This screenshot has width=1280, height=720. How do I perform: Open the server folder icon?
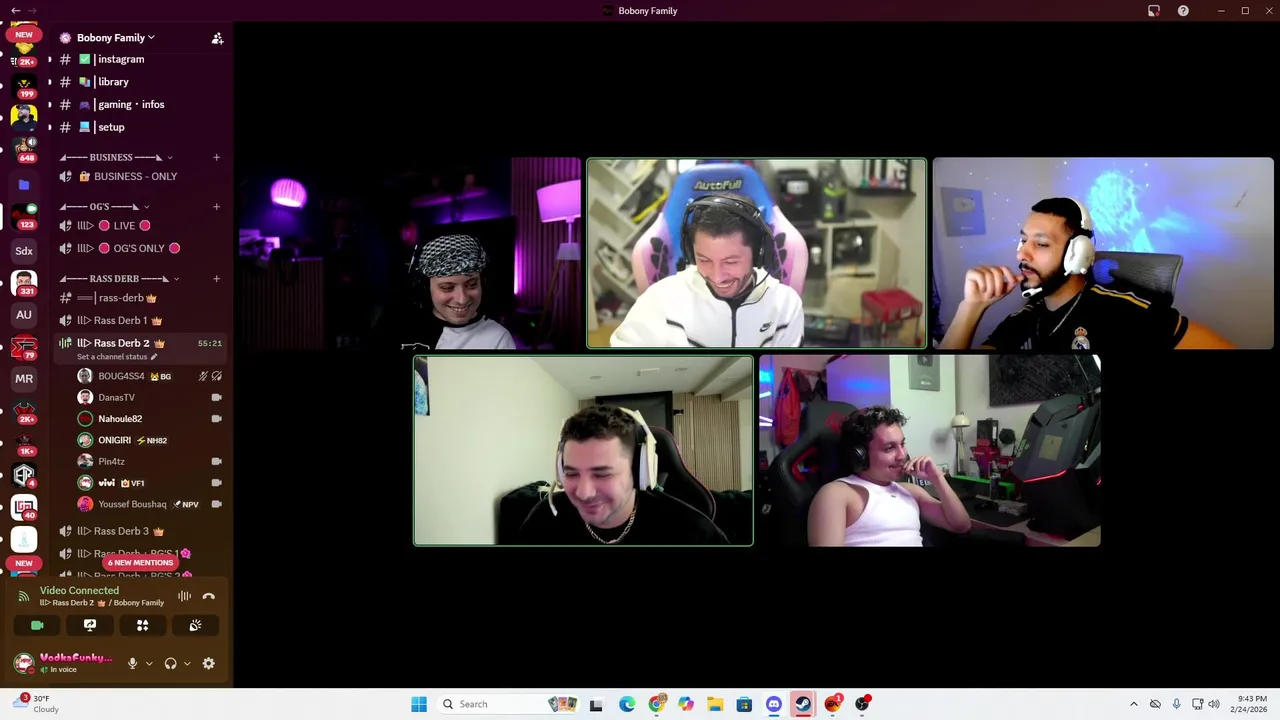pyautogui.click(x=24, y=185)
